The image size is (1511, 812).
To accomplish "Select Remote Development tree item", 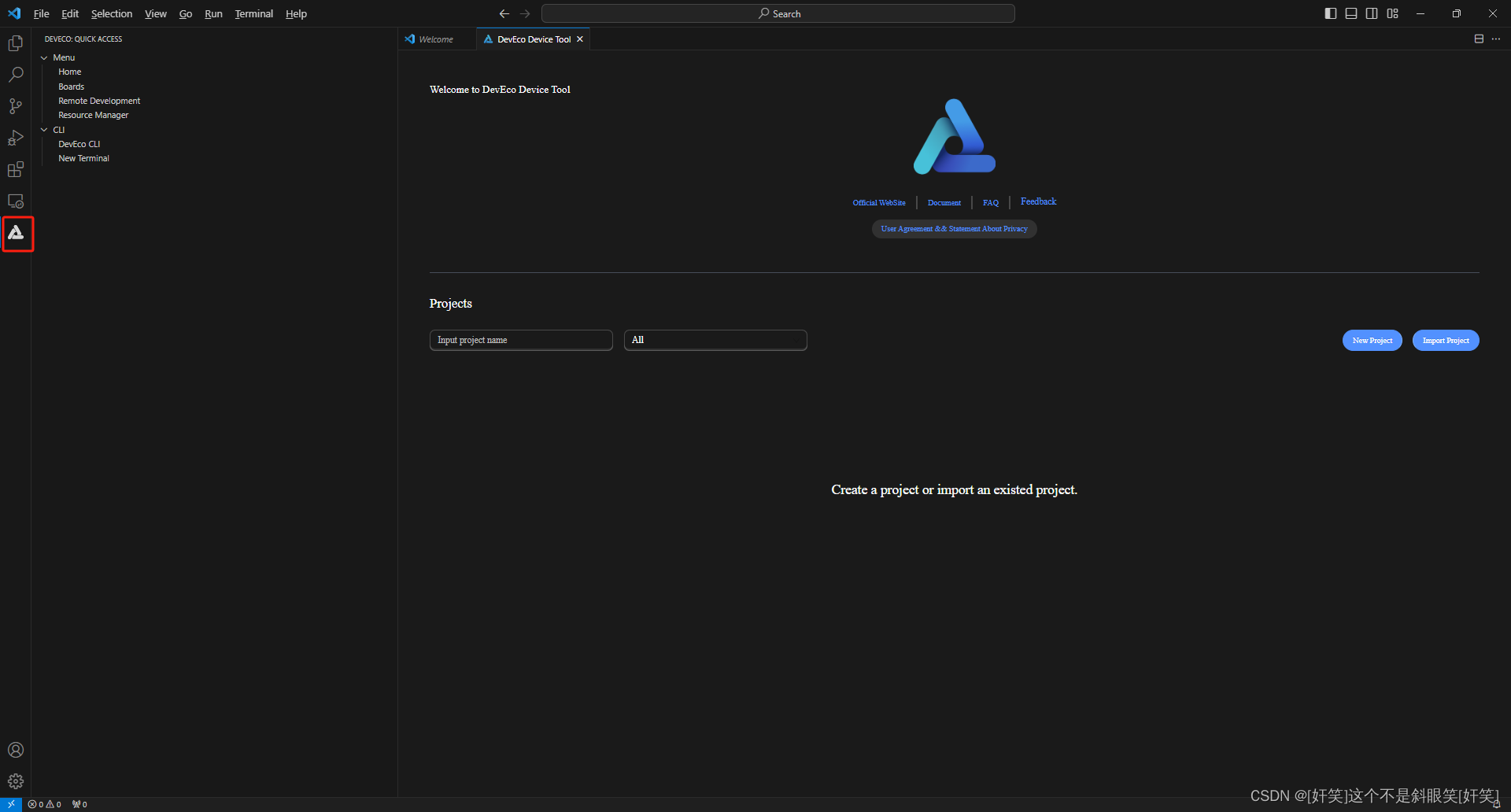I will tap(99, 101).
